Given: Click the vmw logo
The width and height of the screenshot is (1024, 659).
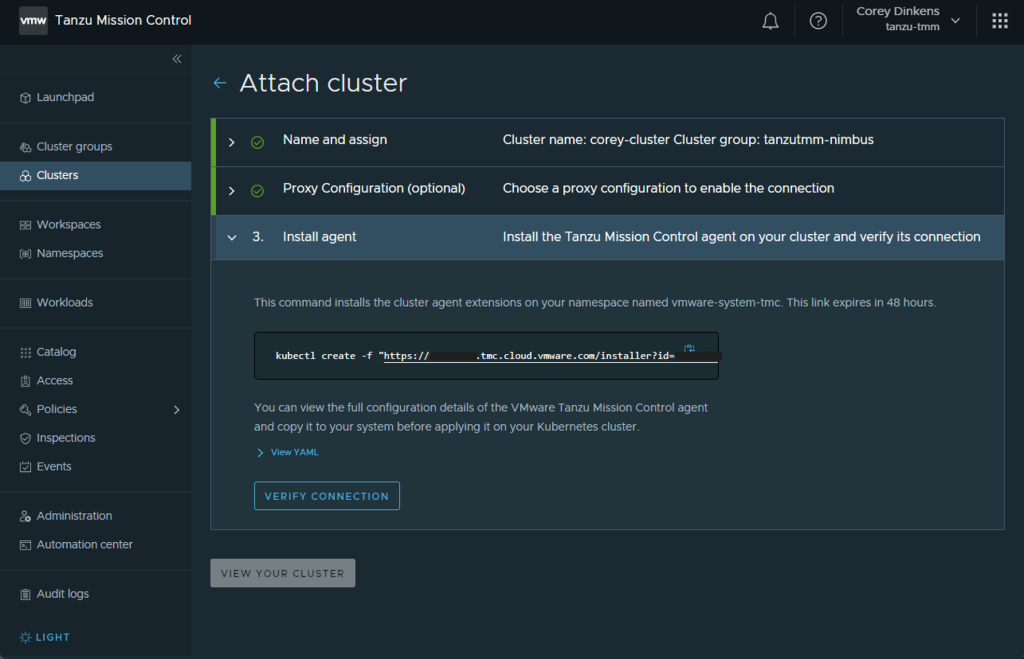Looking at the screenshot, I should pos(33,20).
